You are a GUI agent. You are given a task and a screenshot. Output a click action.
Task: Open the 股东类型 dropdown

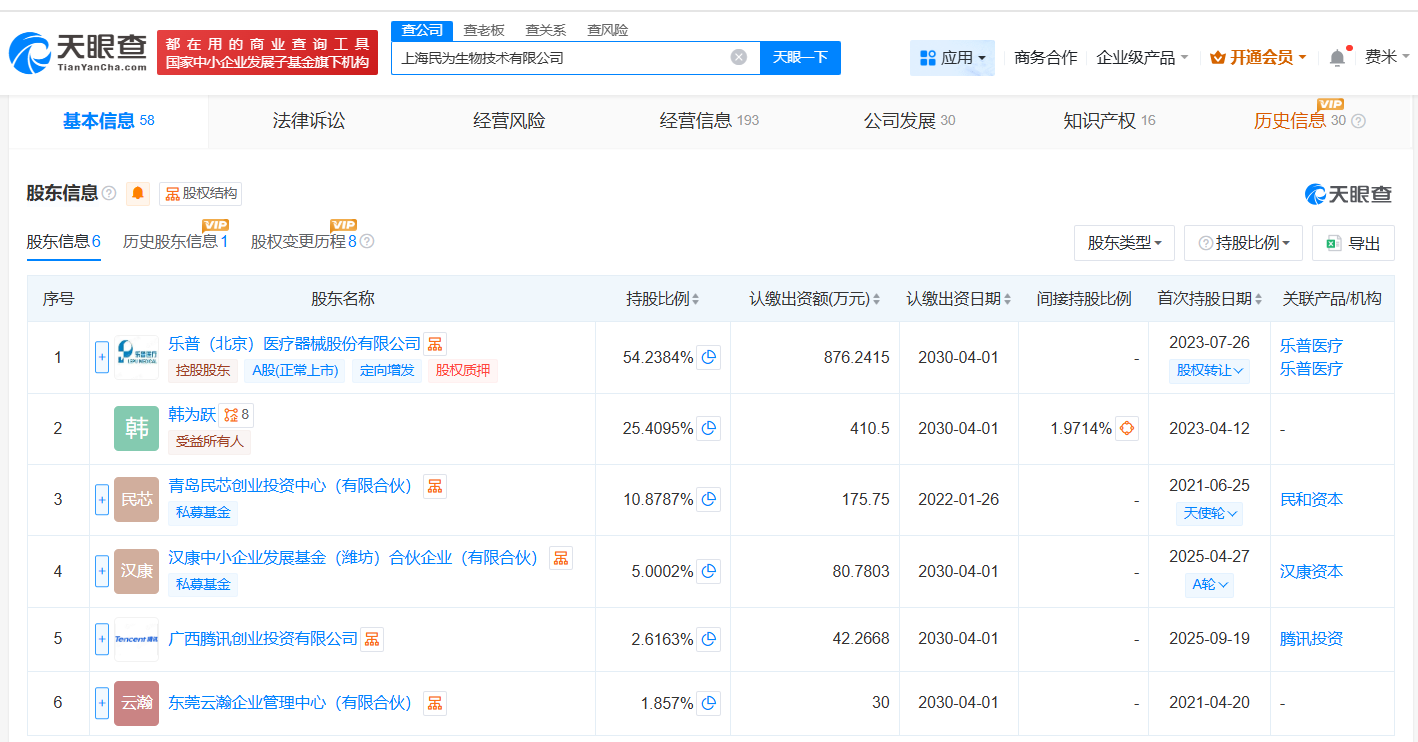[x=1124, y=242]
